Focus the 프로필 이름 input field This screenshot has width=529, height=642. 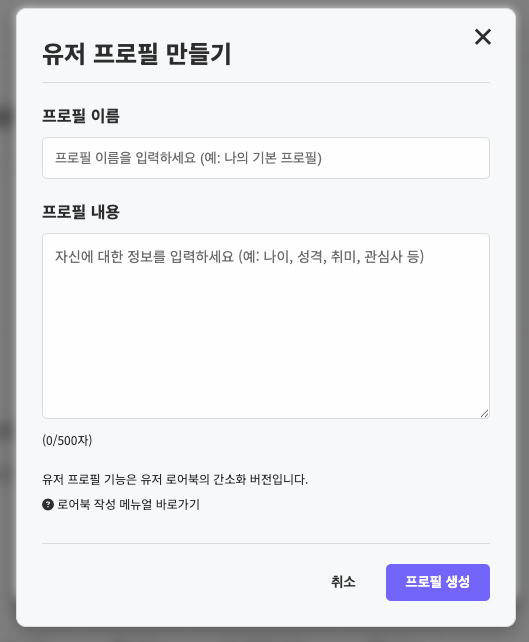266,158
